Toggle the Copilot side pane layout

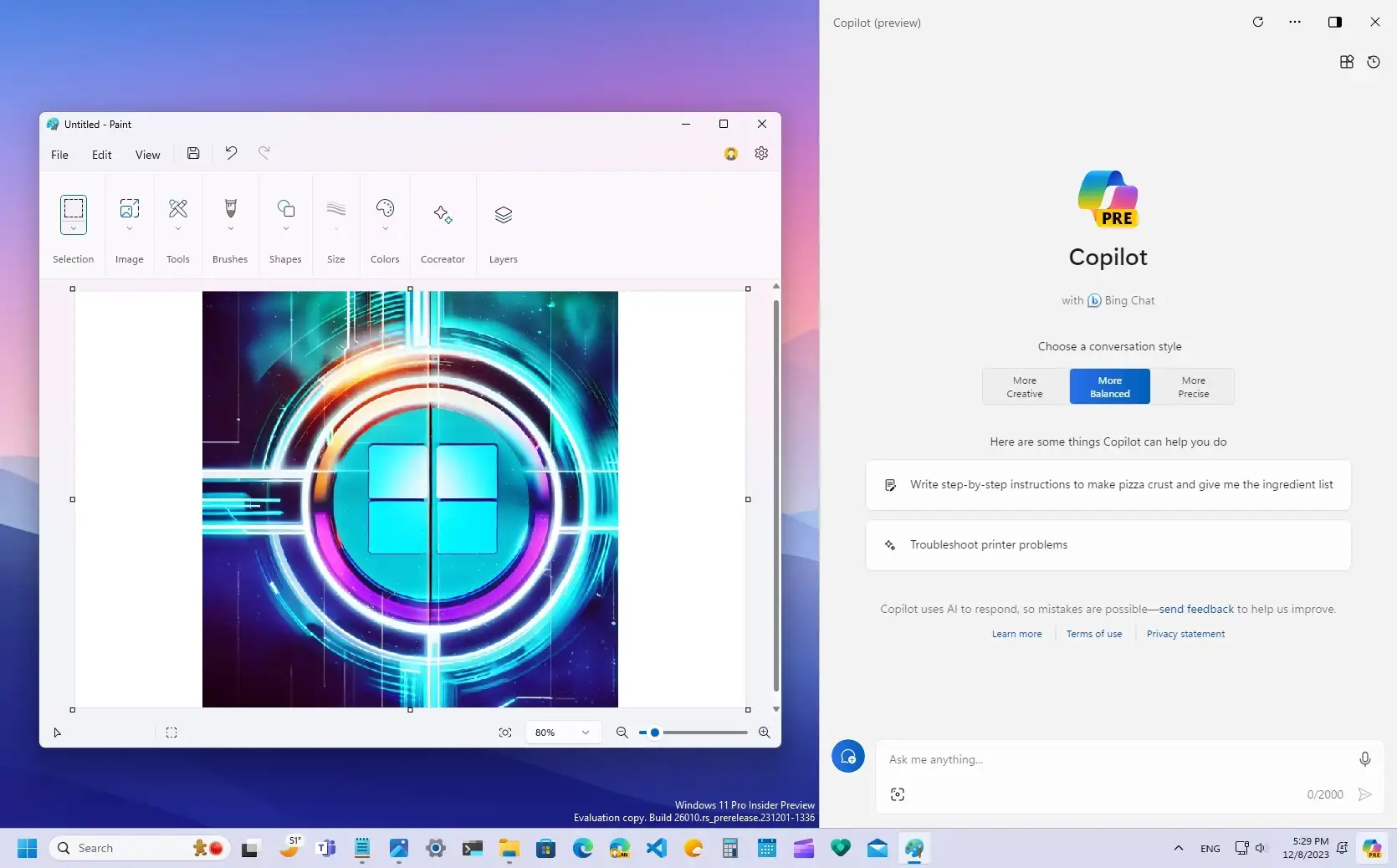tap(1335, 23)
